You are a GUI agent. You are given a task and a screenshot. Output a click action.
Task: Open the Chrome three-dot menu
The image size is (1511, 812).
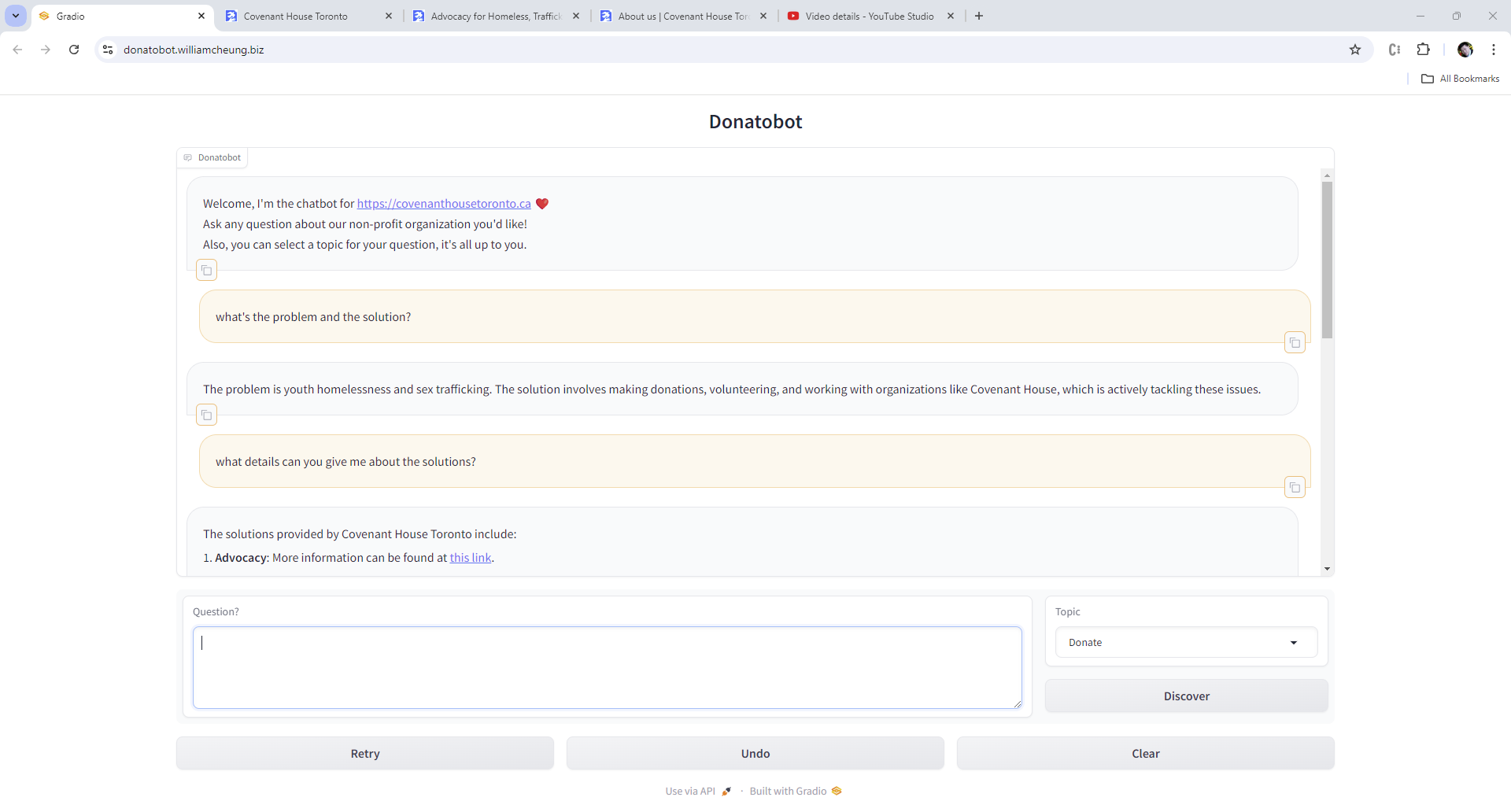pyautogui.click(x=1493, y=50)
